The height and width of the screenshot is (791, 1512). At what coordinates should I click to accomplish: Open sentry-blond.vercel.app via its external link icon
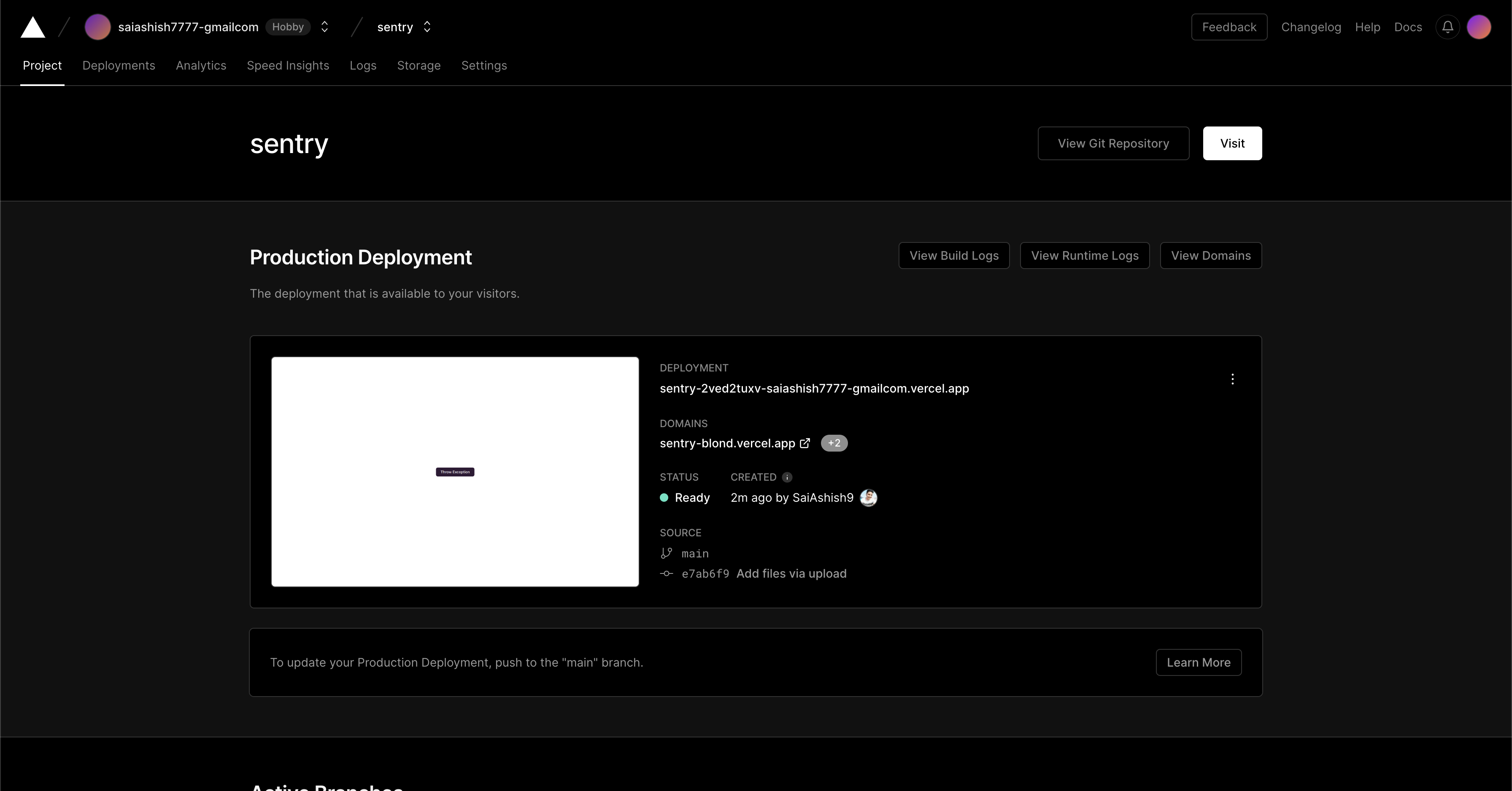806,443
